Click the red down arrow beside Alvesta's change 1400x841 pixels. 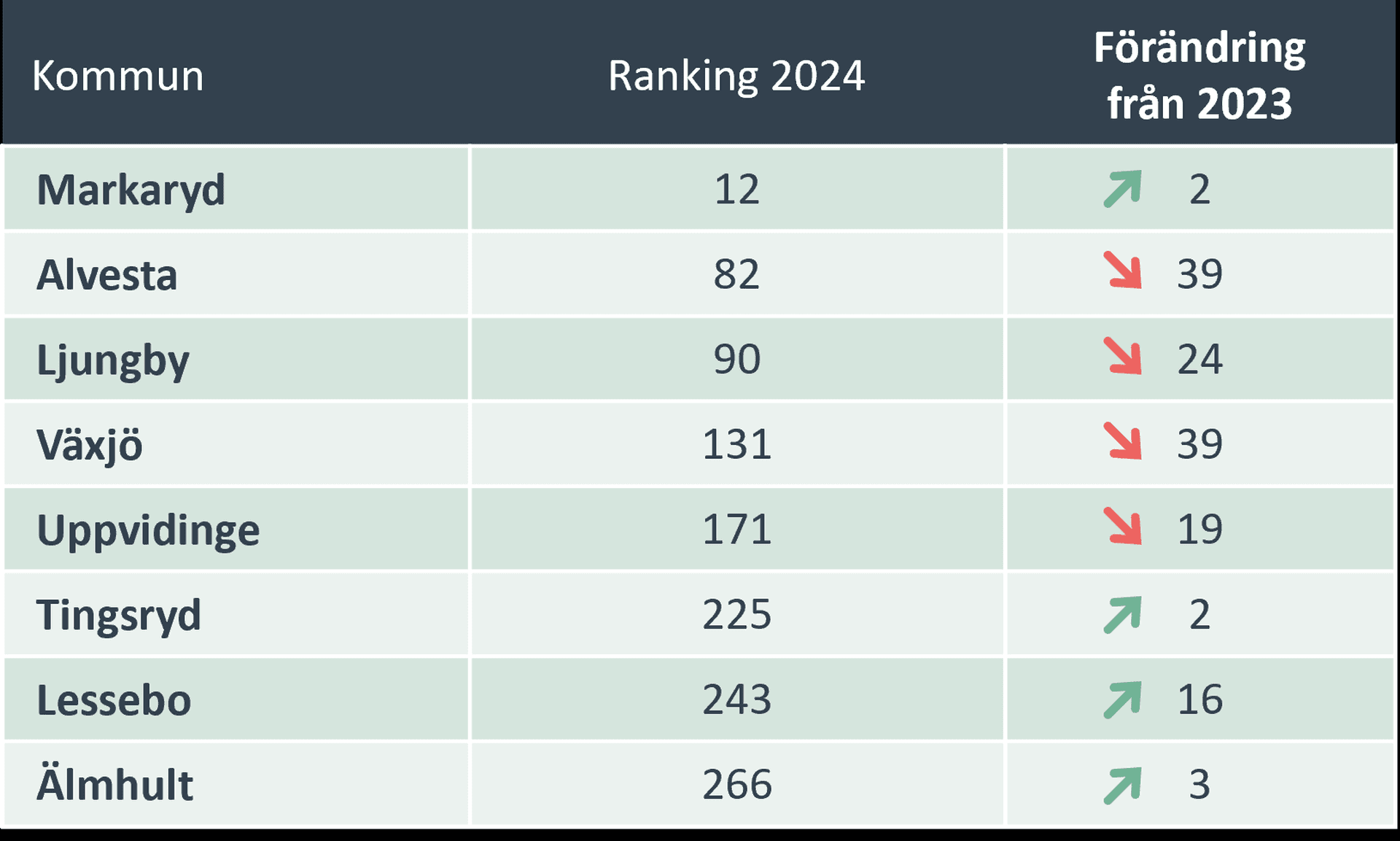tap(1122, 270)
